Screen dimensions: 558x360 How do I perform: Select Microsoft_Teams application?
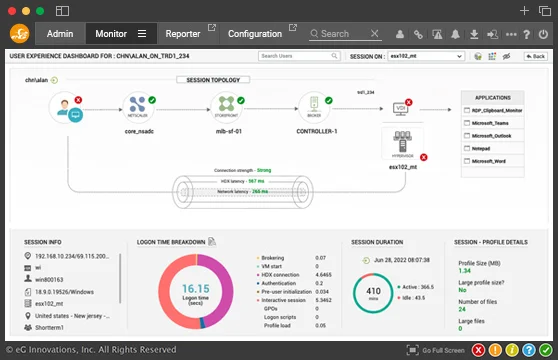coord(493,123)
